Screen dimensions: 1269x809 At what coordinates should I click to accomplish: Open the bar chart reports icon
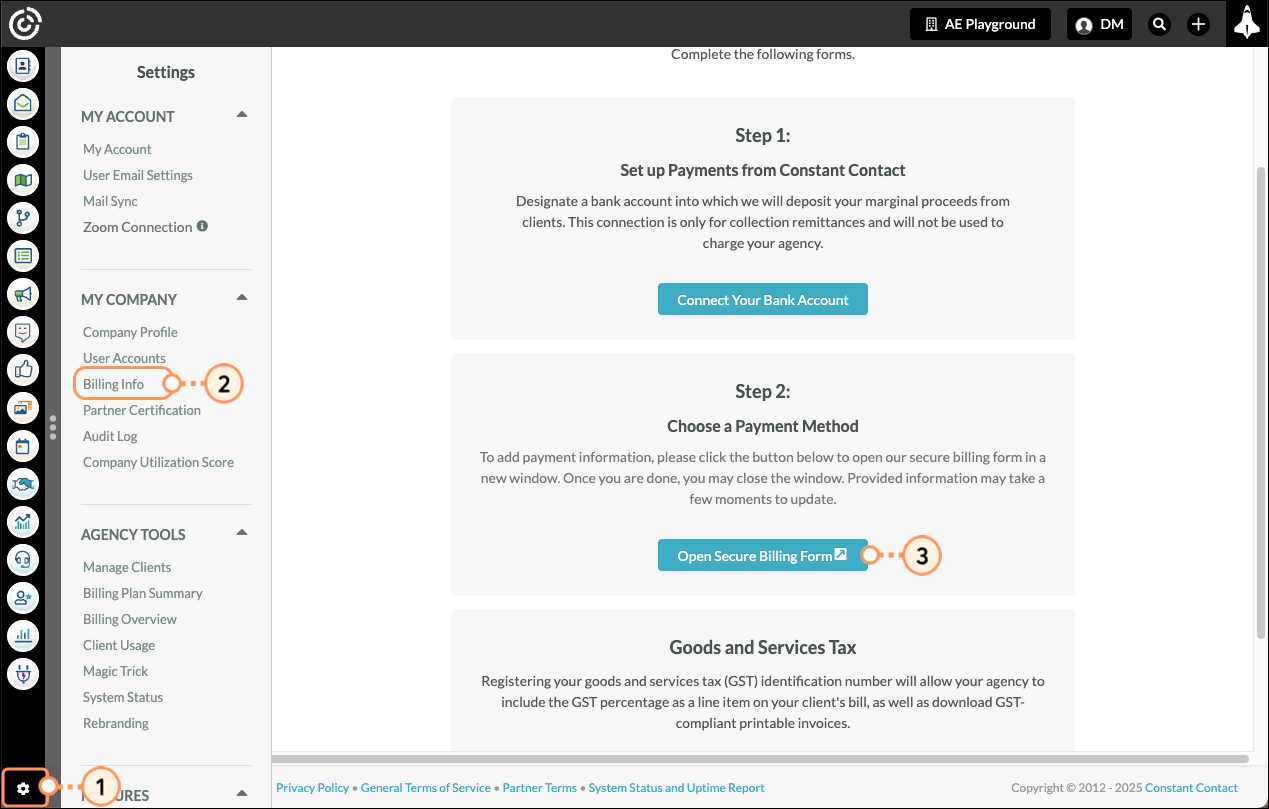pos(23,635)
